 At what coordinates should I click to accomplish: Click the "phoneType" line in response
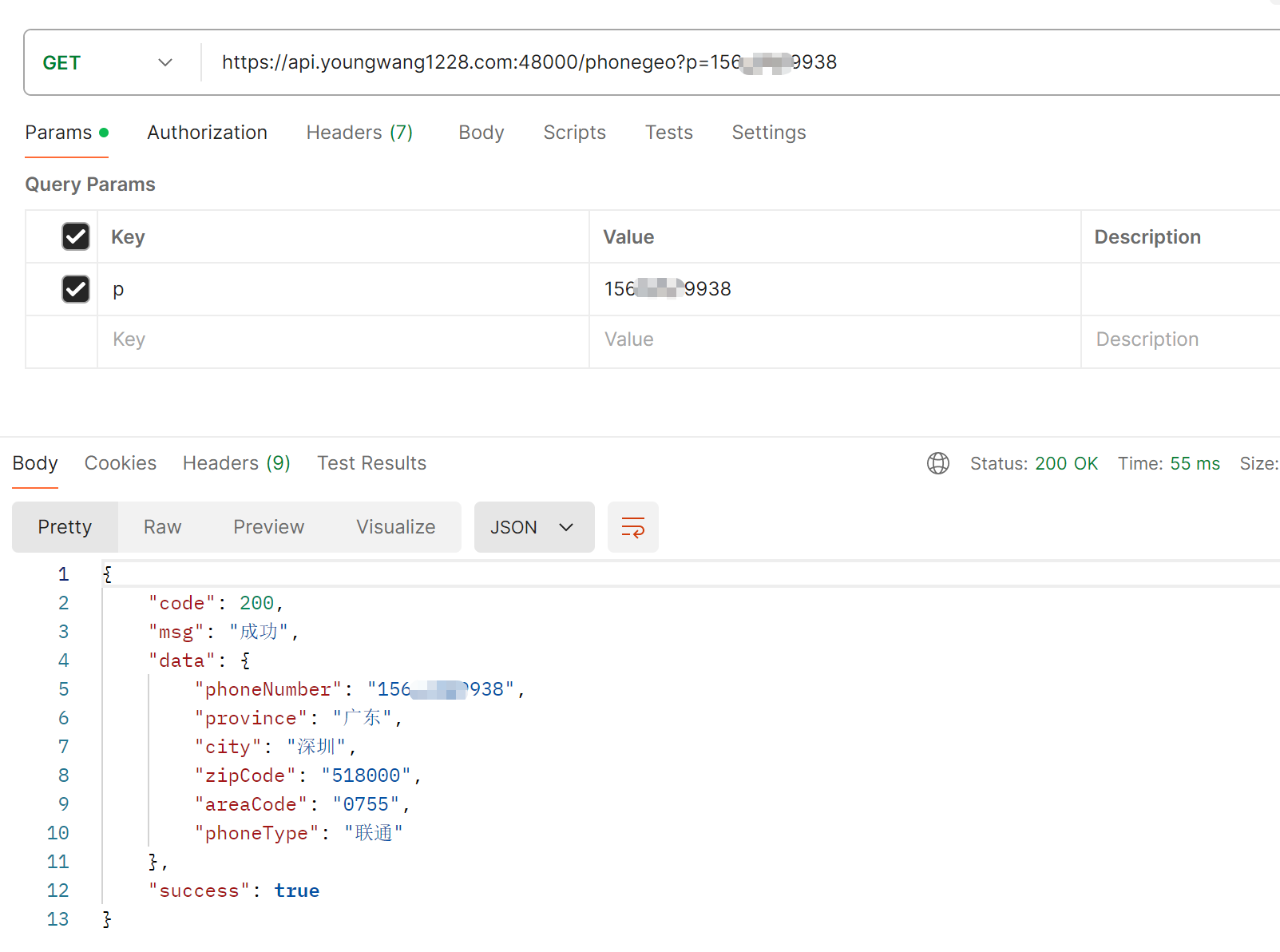click(299, 833)
